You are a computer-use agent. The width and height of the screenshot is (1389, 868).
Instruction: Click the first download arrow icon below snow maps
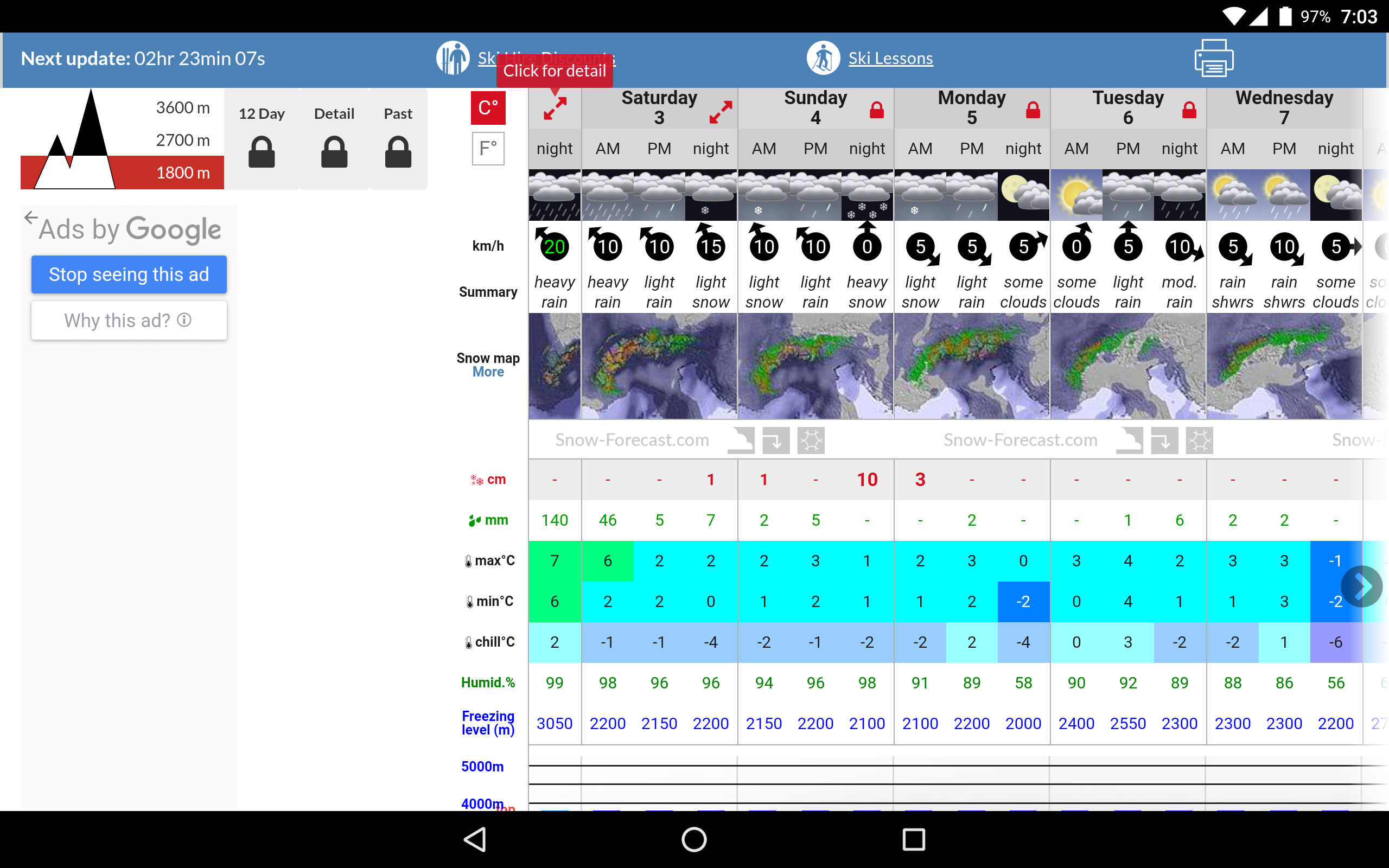(x=775, y=441)
